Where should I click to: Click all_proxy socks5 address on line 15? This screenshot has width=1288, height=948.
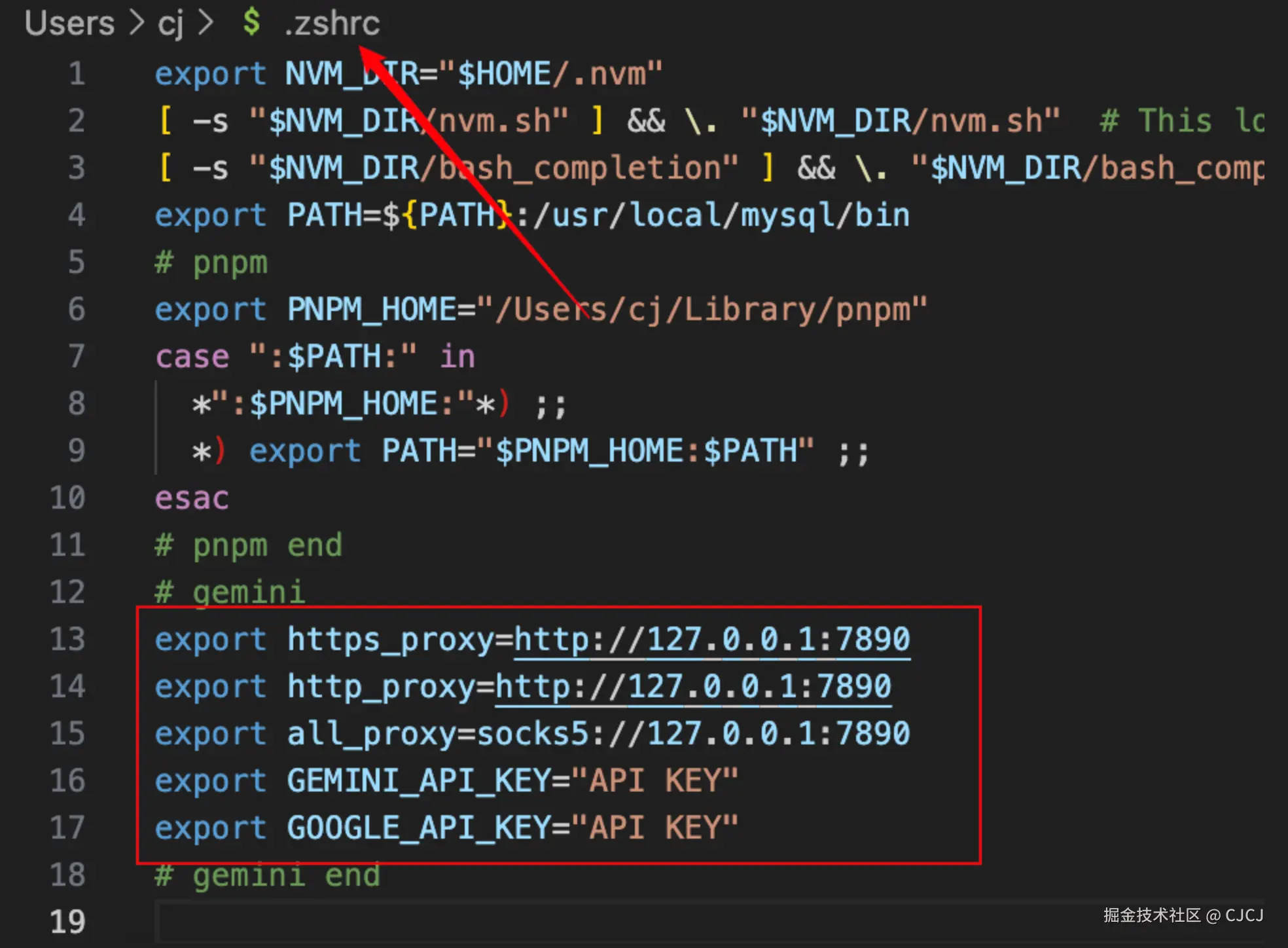tap(693, 734)
